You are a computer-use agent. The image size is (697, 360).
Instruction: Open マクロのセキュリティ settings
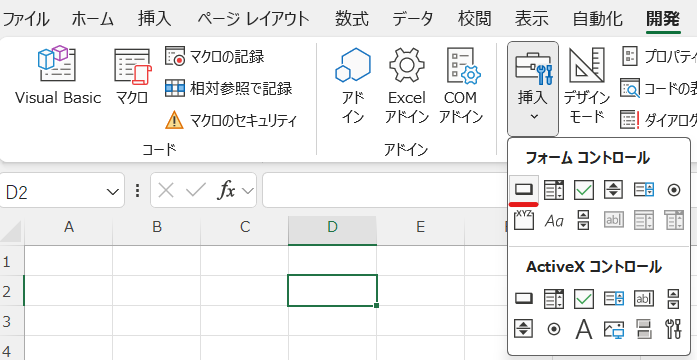231,120
